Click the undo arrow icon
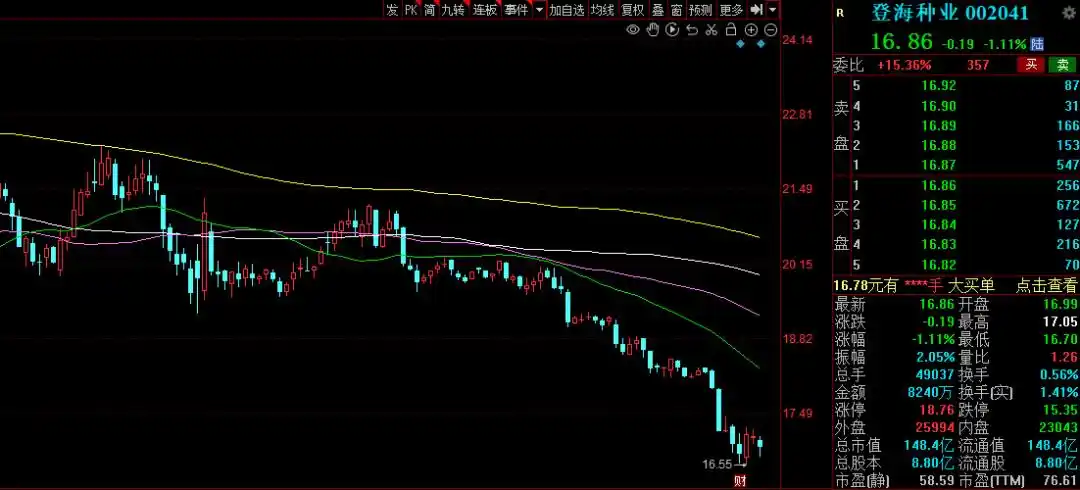This screenshot has width=1080, height=490. [x=692, y=30]
